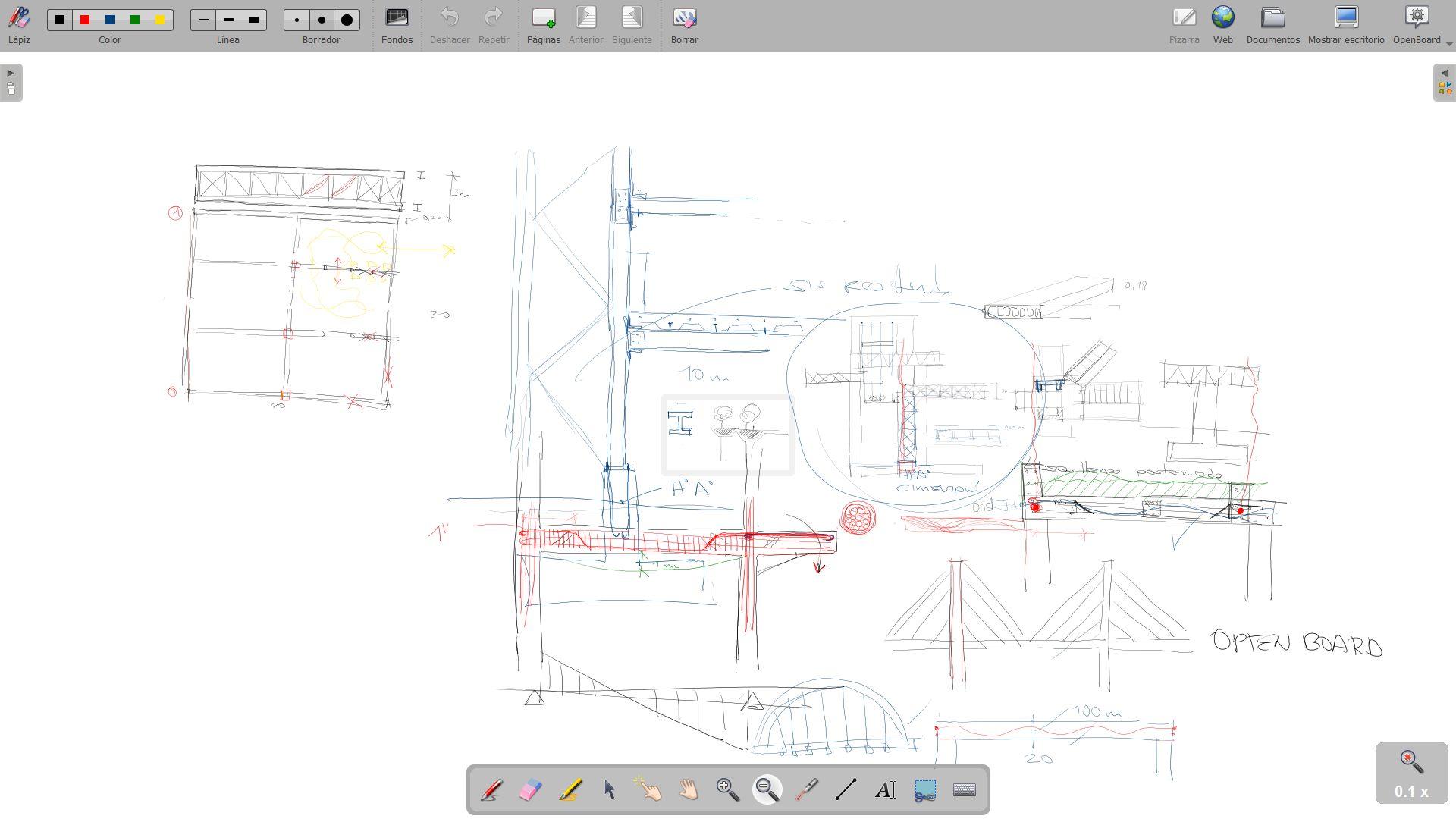The image size is (1456, 819).
Task: Activate the arrow Selector tool
Action: 610,790
